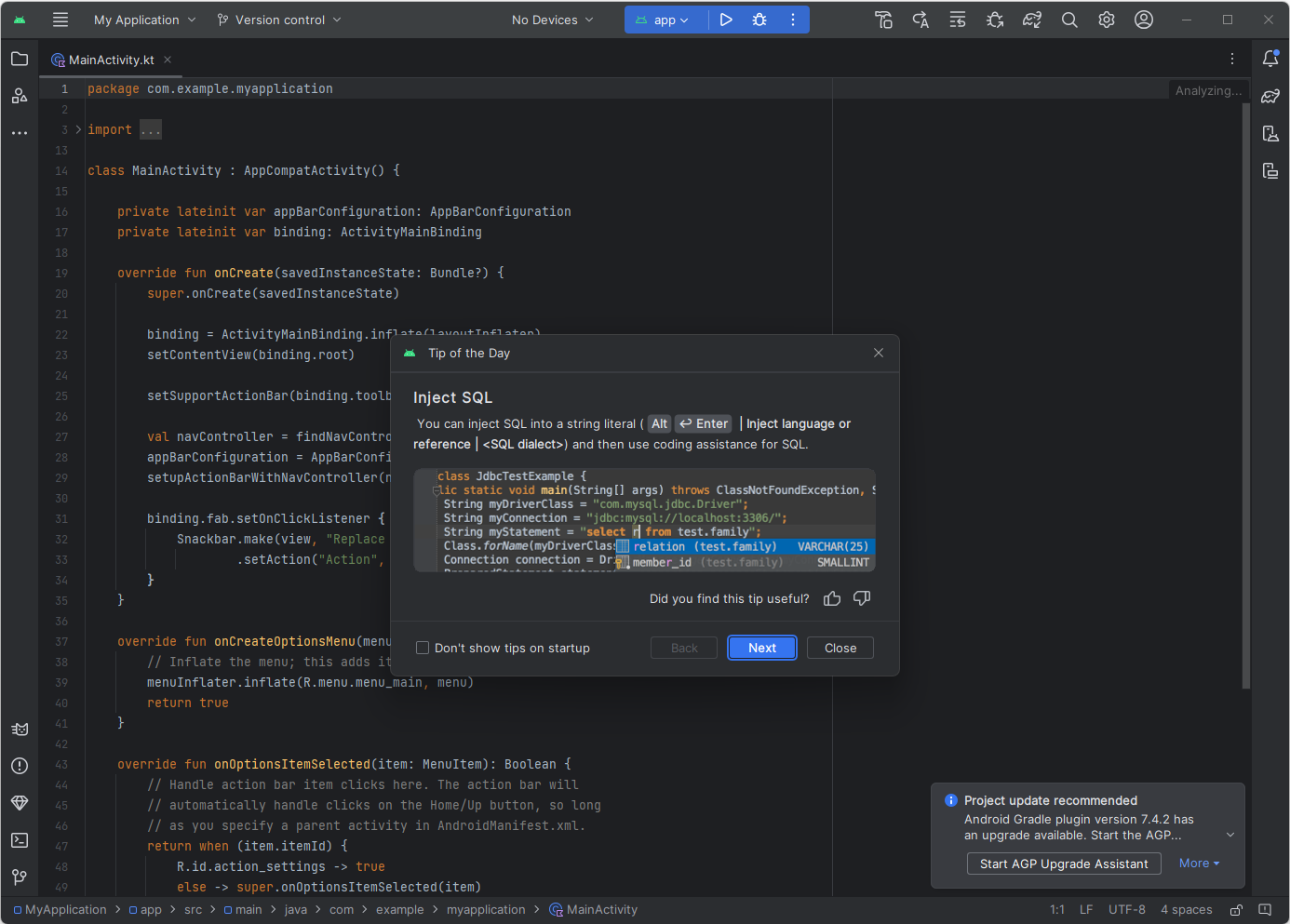Viewport: 1290px width, 924px height.
Task: Open the Git version control tool window
Action: coord(20,877)
